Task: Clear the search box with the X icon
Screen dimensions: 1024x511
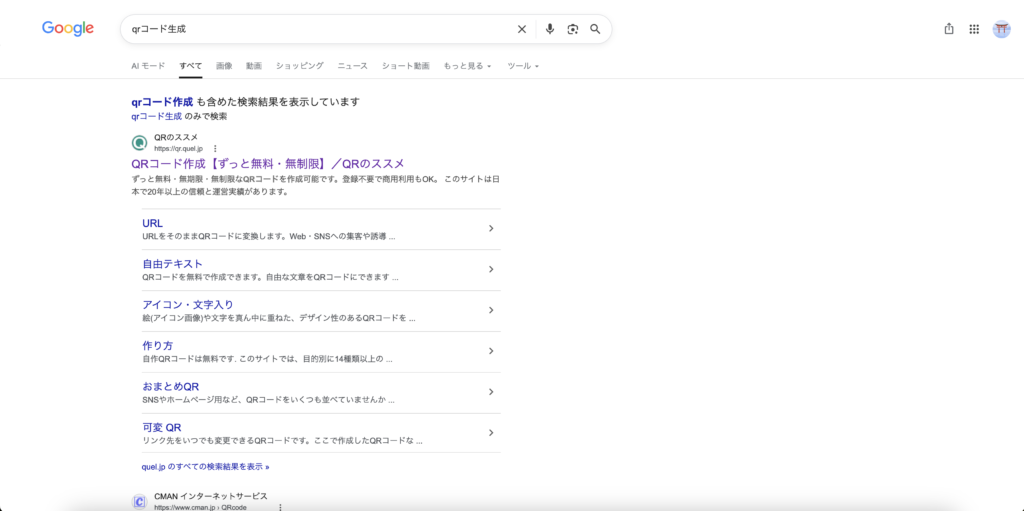Action: (x=521, y=29)
